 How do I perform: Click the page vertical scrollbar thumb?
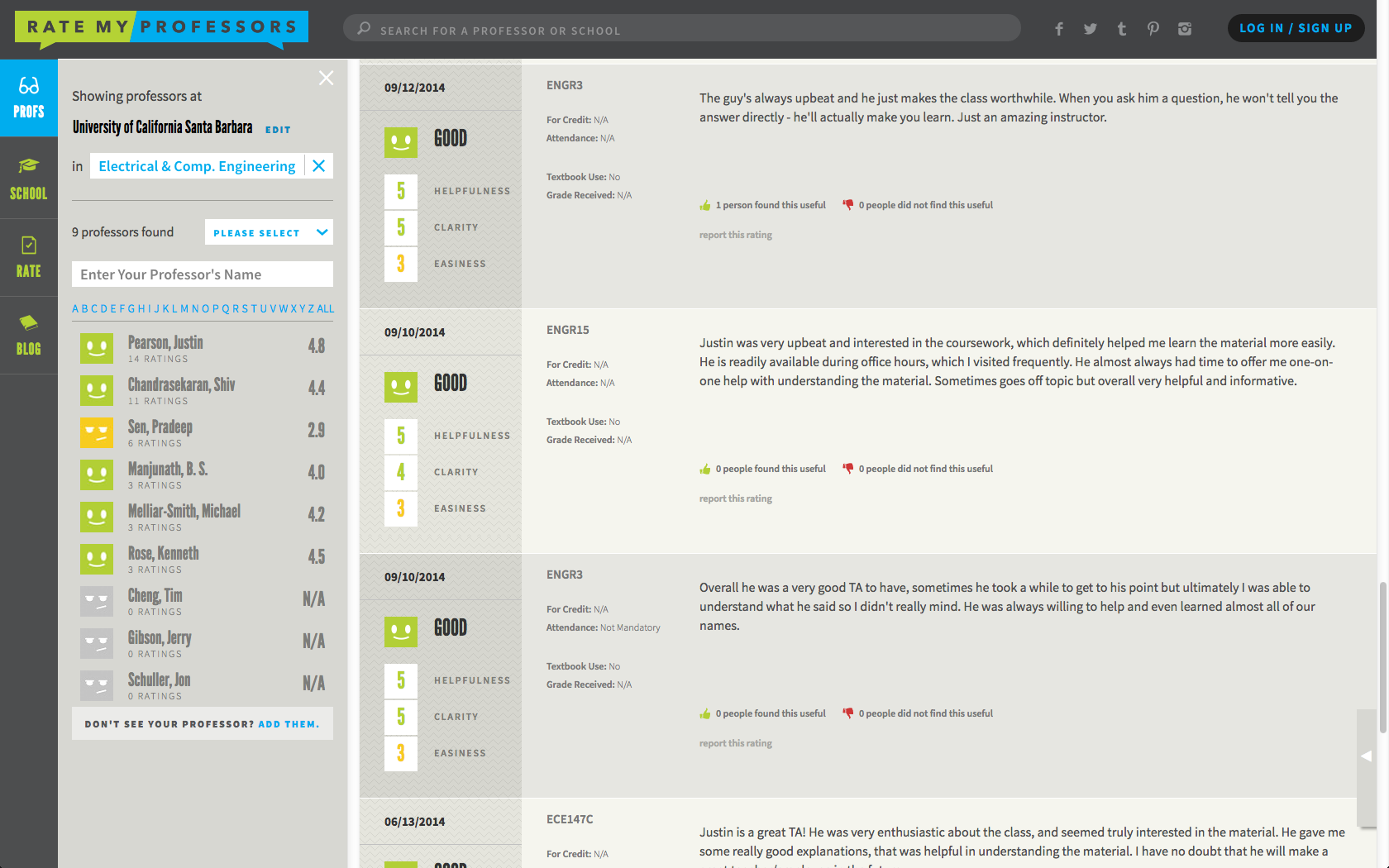click(1382, 657)
